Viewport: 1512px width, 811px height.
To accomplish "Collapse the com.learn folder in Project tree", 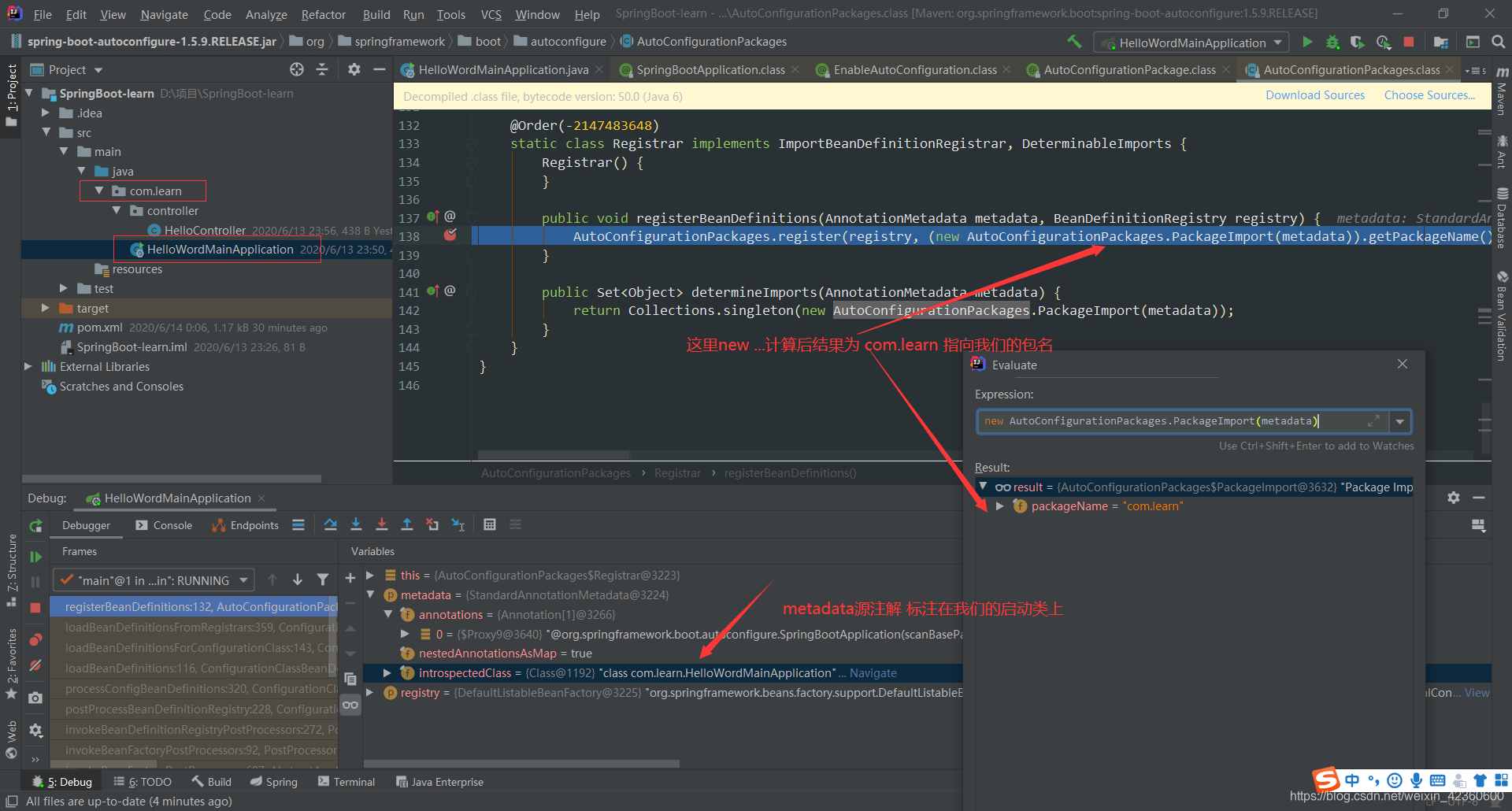I will 99,191.
